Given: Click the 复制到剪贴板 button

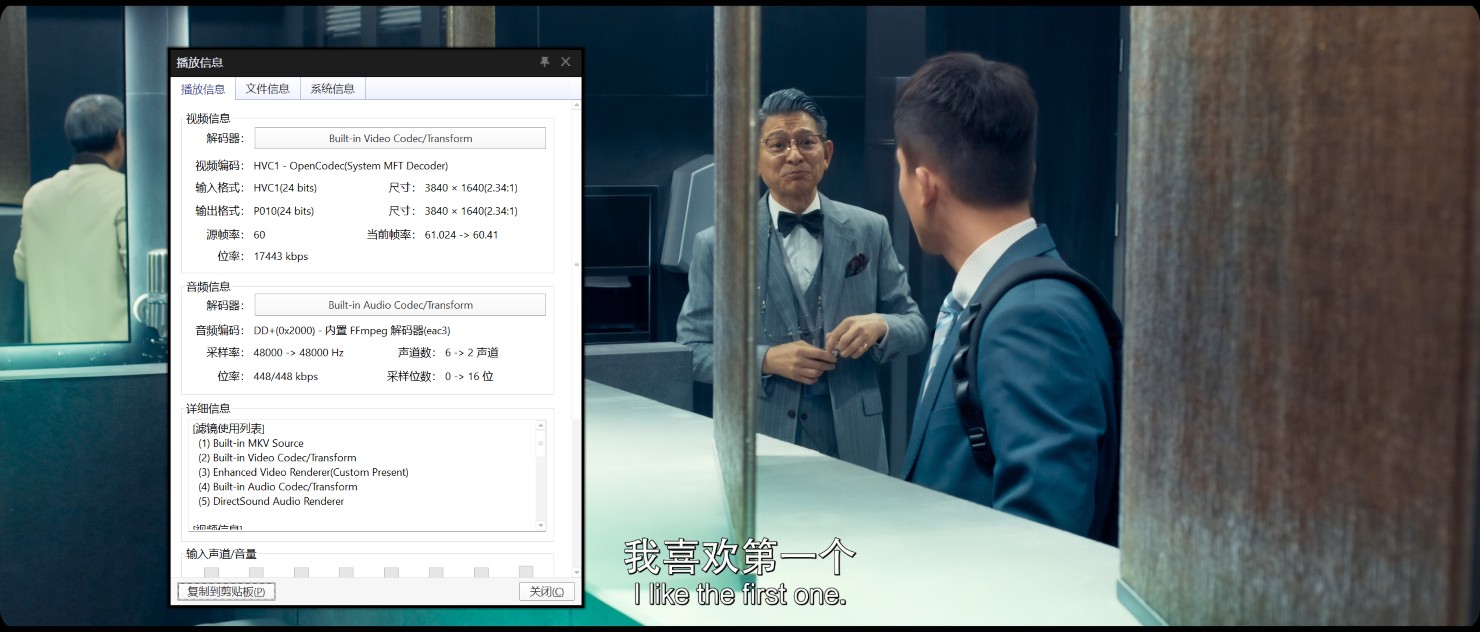Looking at the screenshot, I should pos(226,591).
